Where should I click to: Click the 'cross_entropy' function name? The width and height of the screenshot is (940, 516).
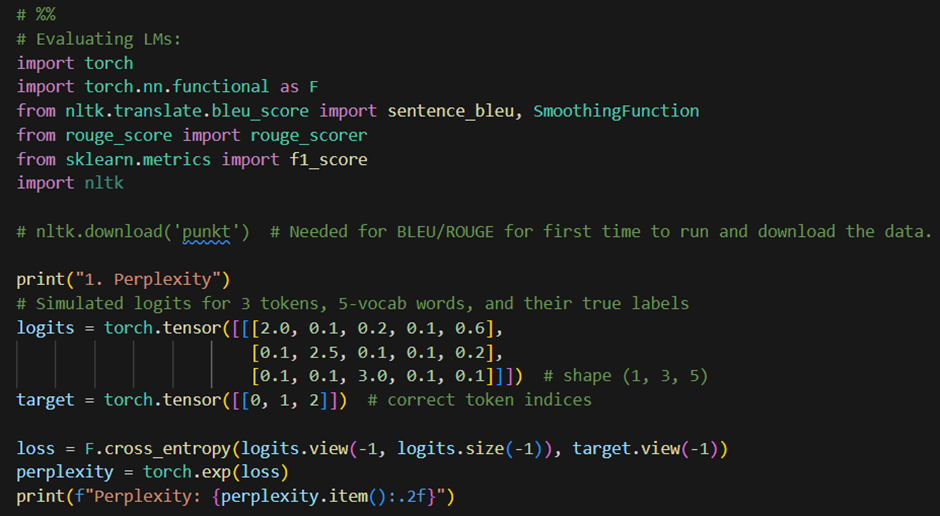point(167,448)
